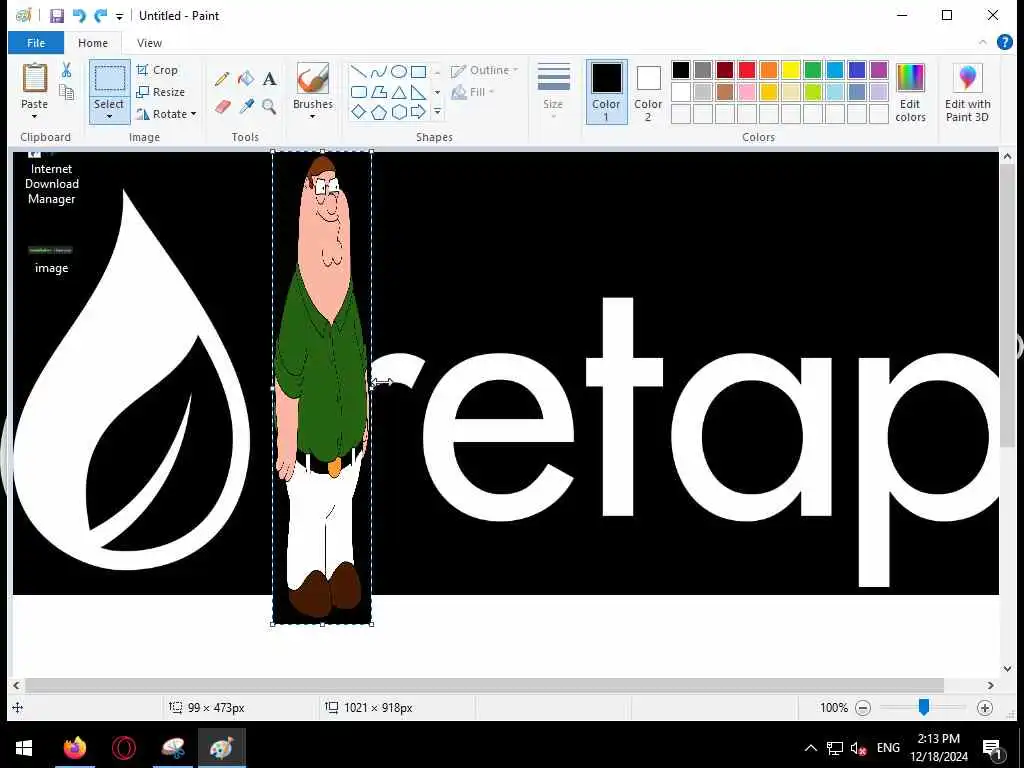
Task: Click the Resize button
Action: click(161, 92)
